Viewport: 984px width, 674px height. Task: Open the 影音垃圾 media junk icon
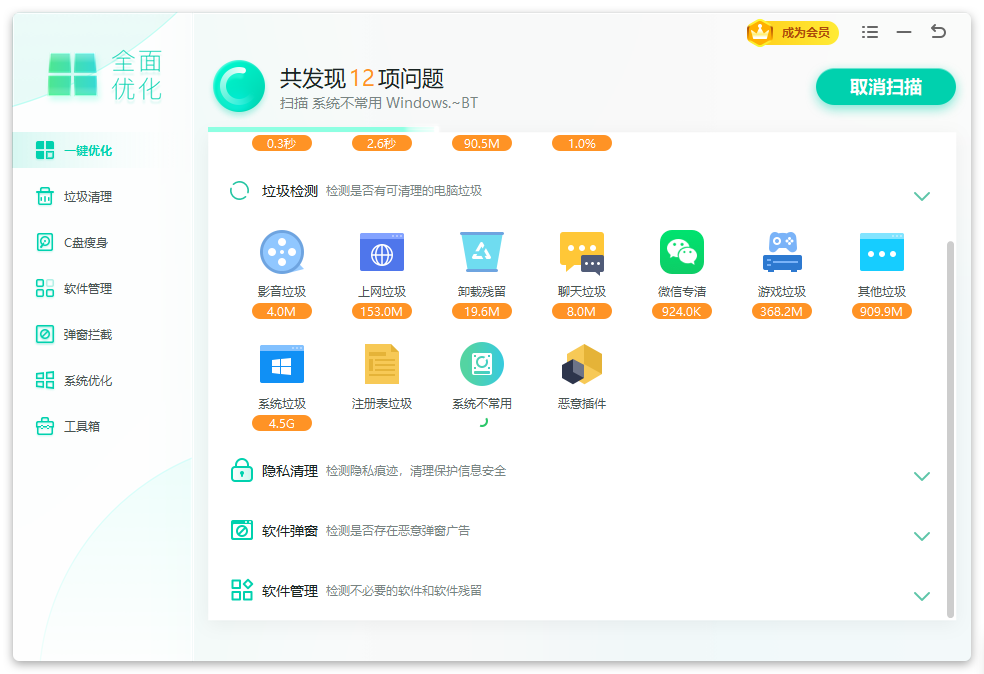click(281, 252)
